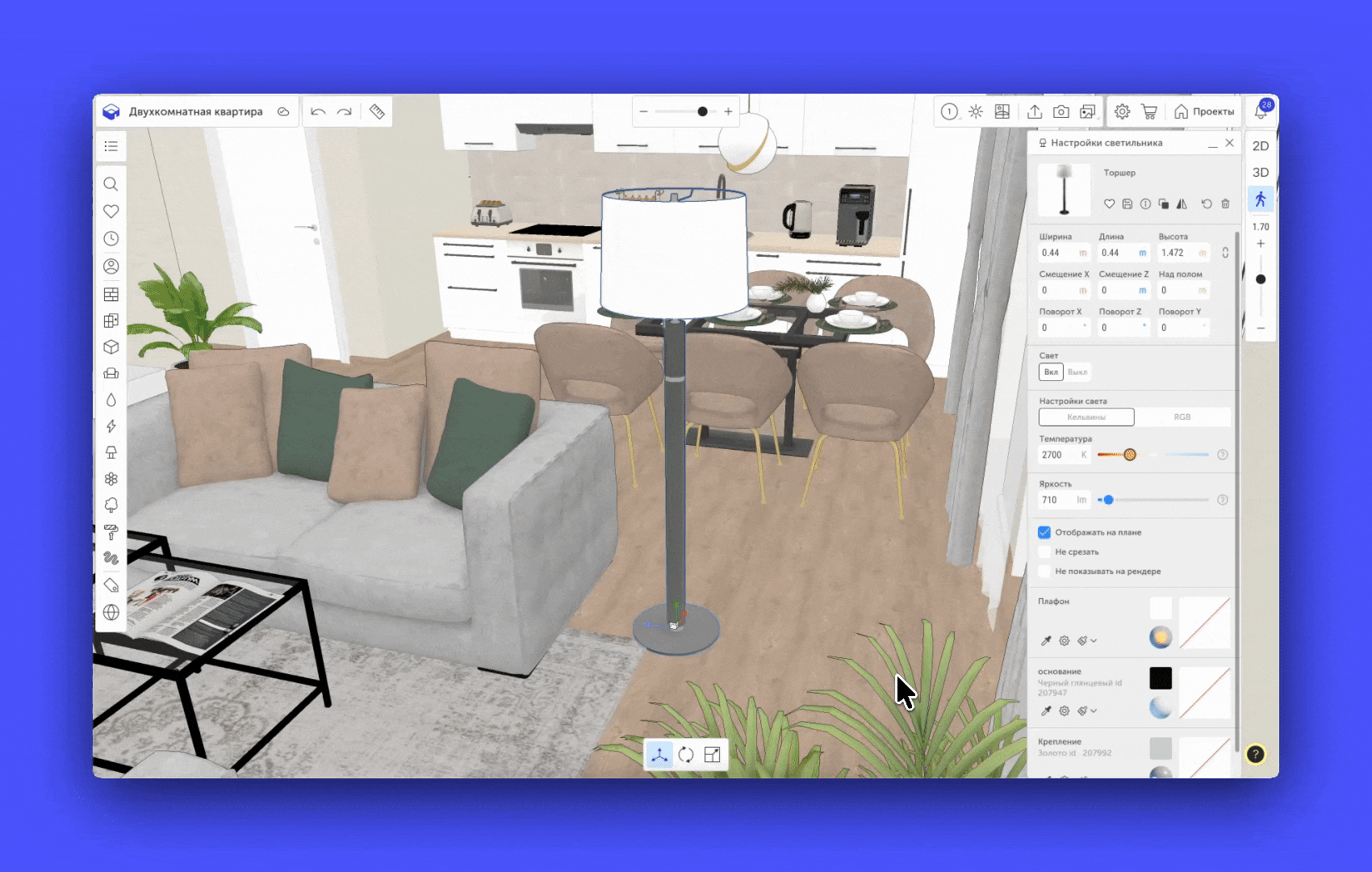
Task: Open the catalog list menu icon
Action: (111, 146)
